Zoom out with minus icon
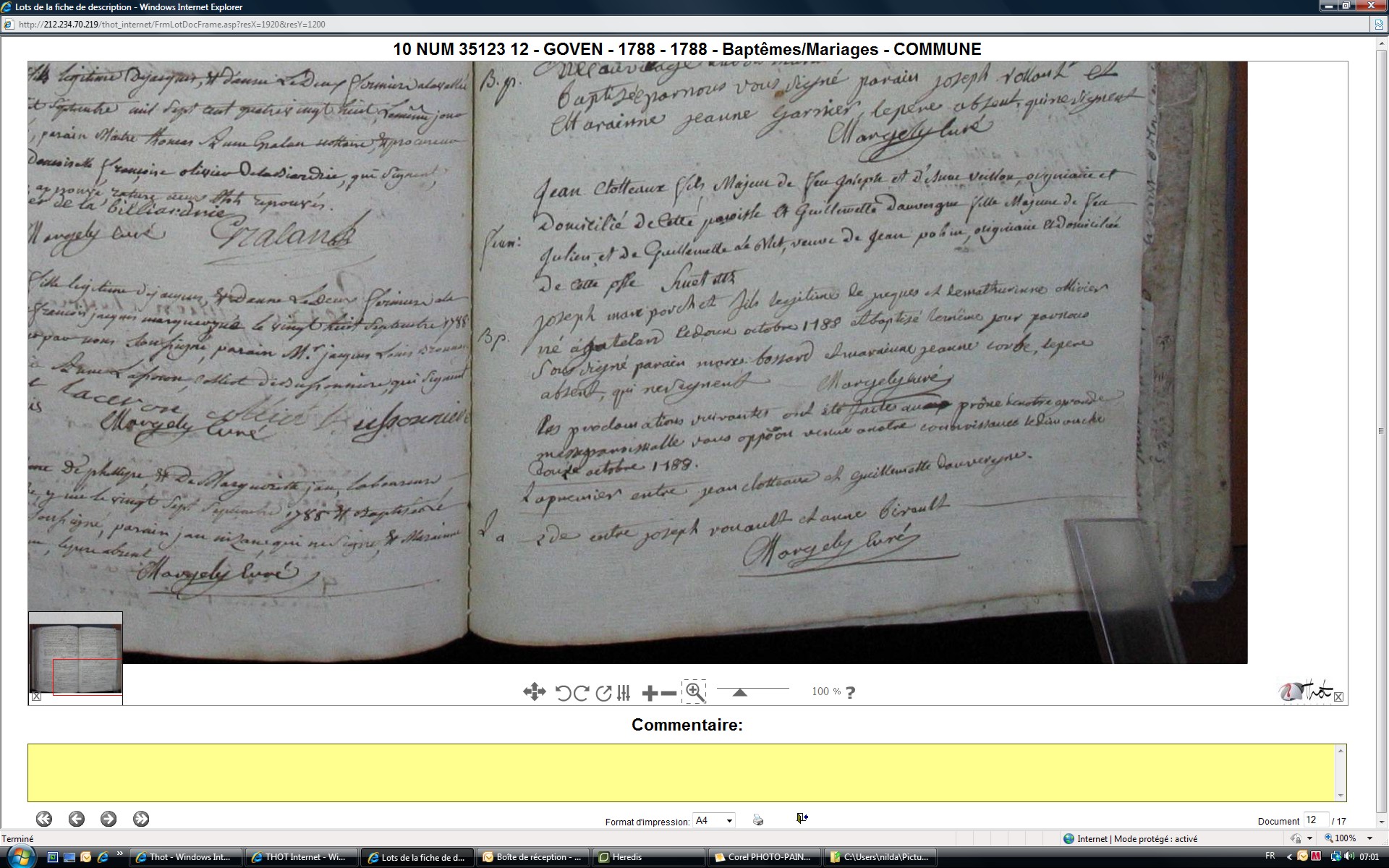Viewport: 1389px width, 868px height. coord(668,693)
